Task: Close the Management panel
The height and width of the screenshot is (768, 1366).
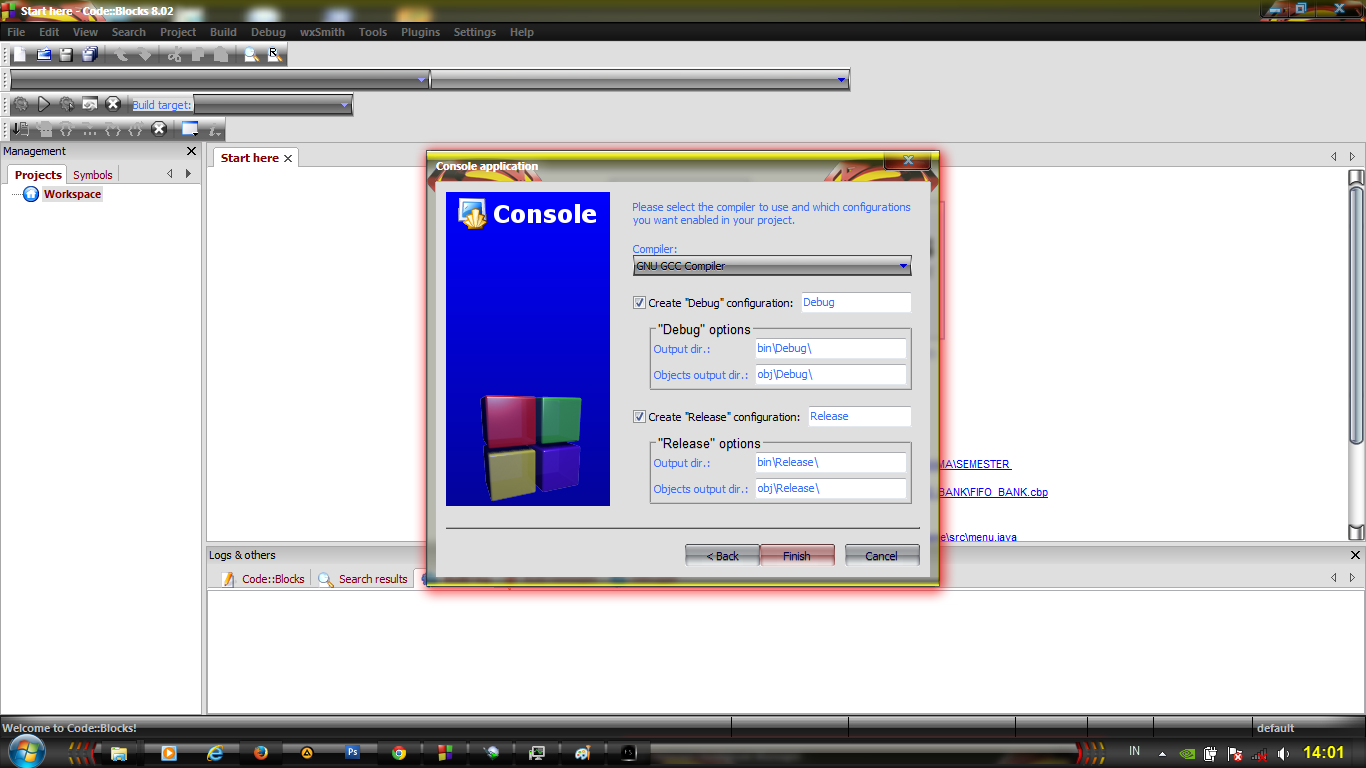Action: (x=192, y=151)
